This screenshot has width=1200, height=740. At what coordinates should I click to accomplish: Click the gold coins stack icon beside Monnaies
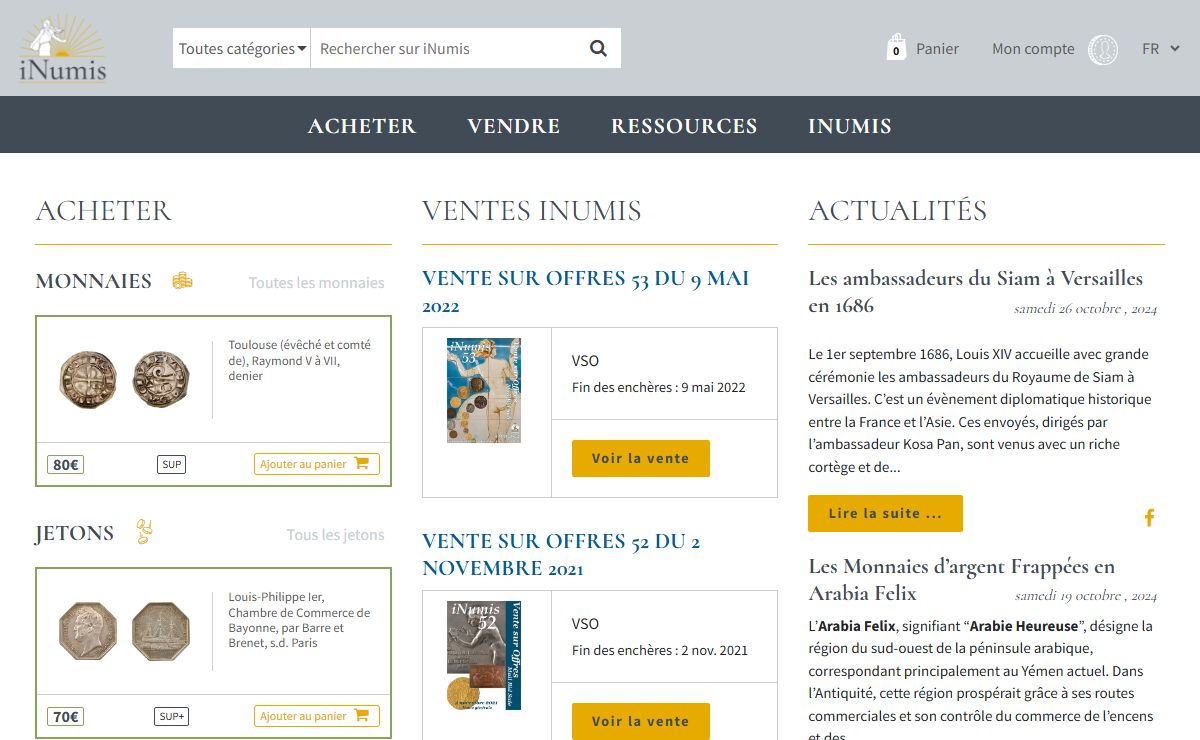(182, 282)
